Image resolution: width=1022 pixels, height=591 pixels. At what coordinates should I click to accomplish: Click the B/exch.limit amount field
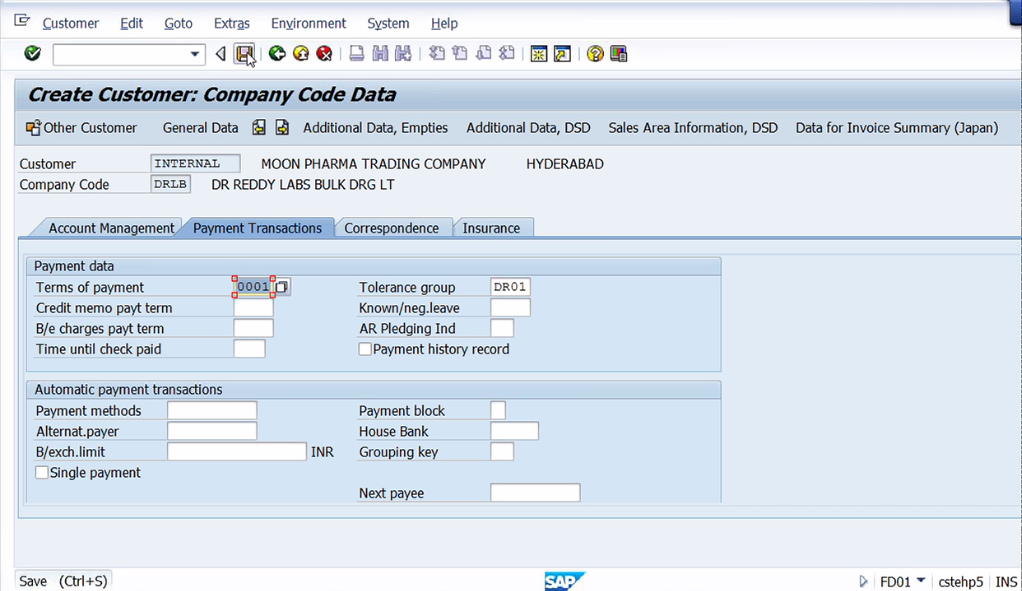(237, 452)
